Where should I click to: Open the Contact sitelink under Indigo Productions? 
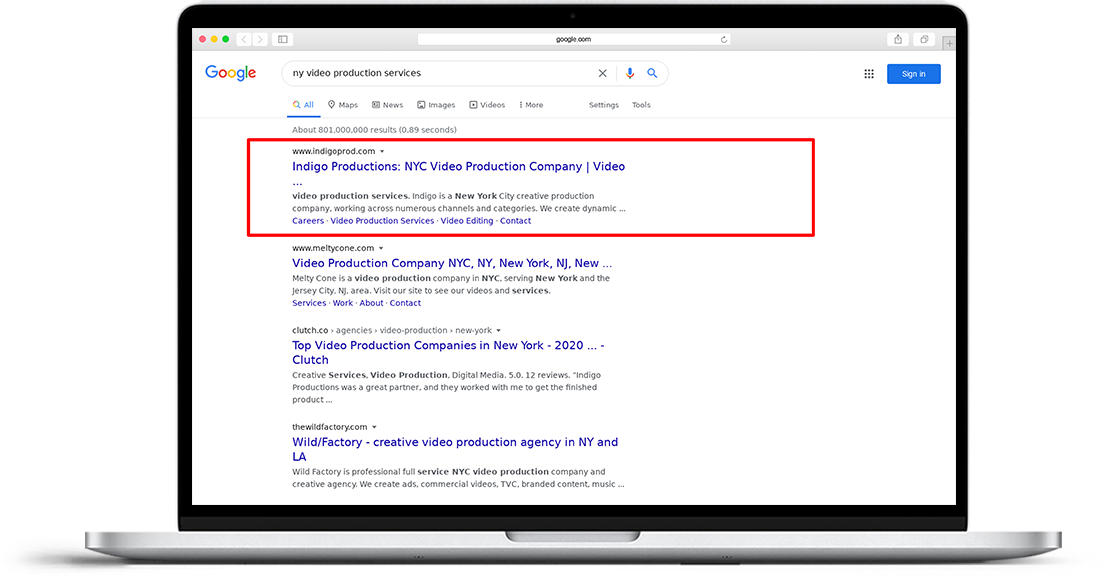pos(516,221)
